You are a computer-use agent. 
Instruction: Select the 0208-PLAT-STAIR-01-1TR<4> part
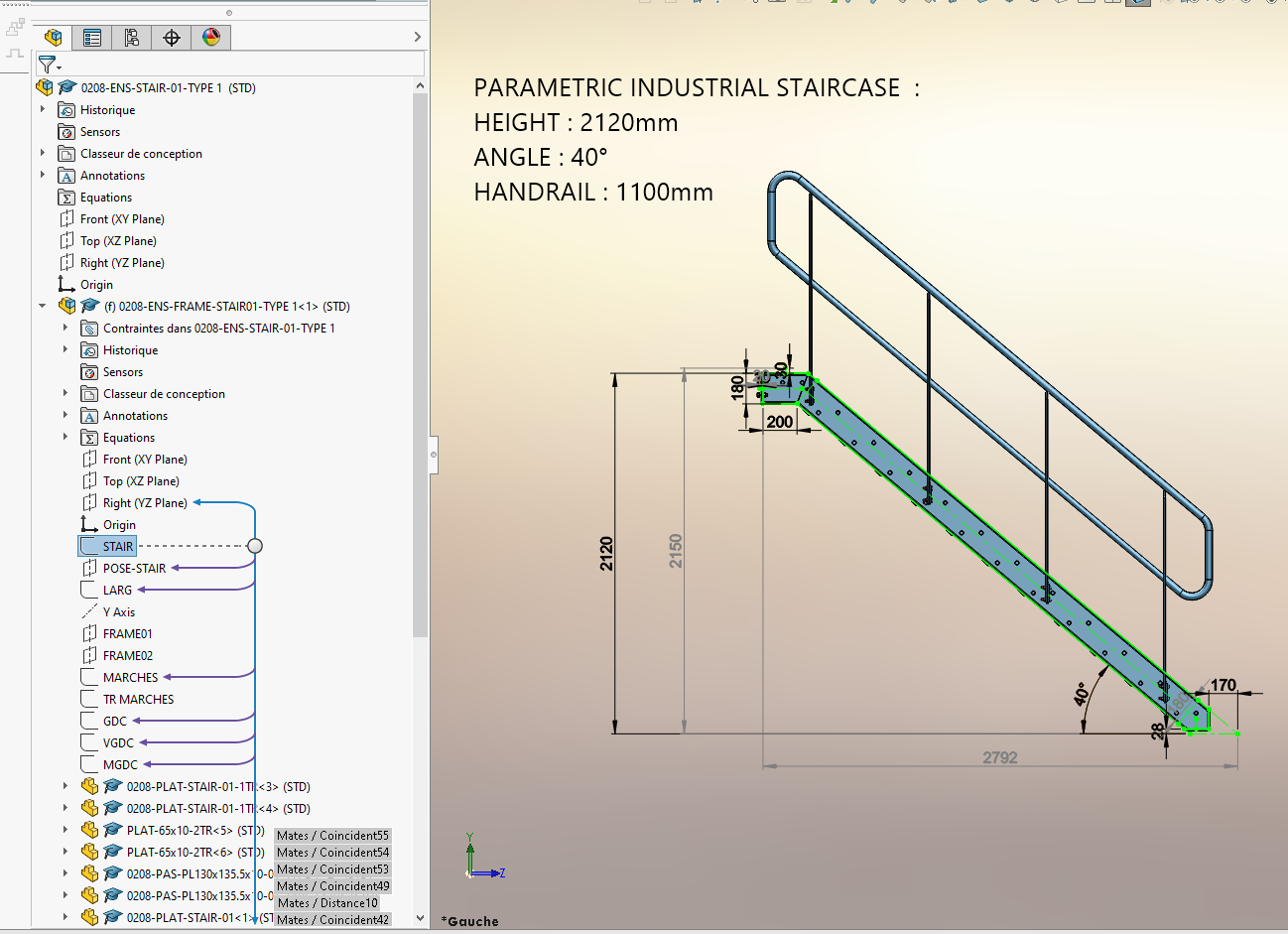(218, 809)
